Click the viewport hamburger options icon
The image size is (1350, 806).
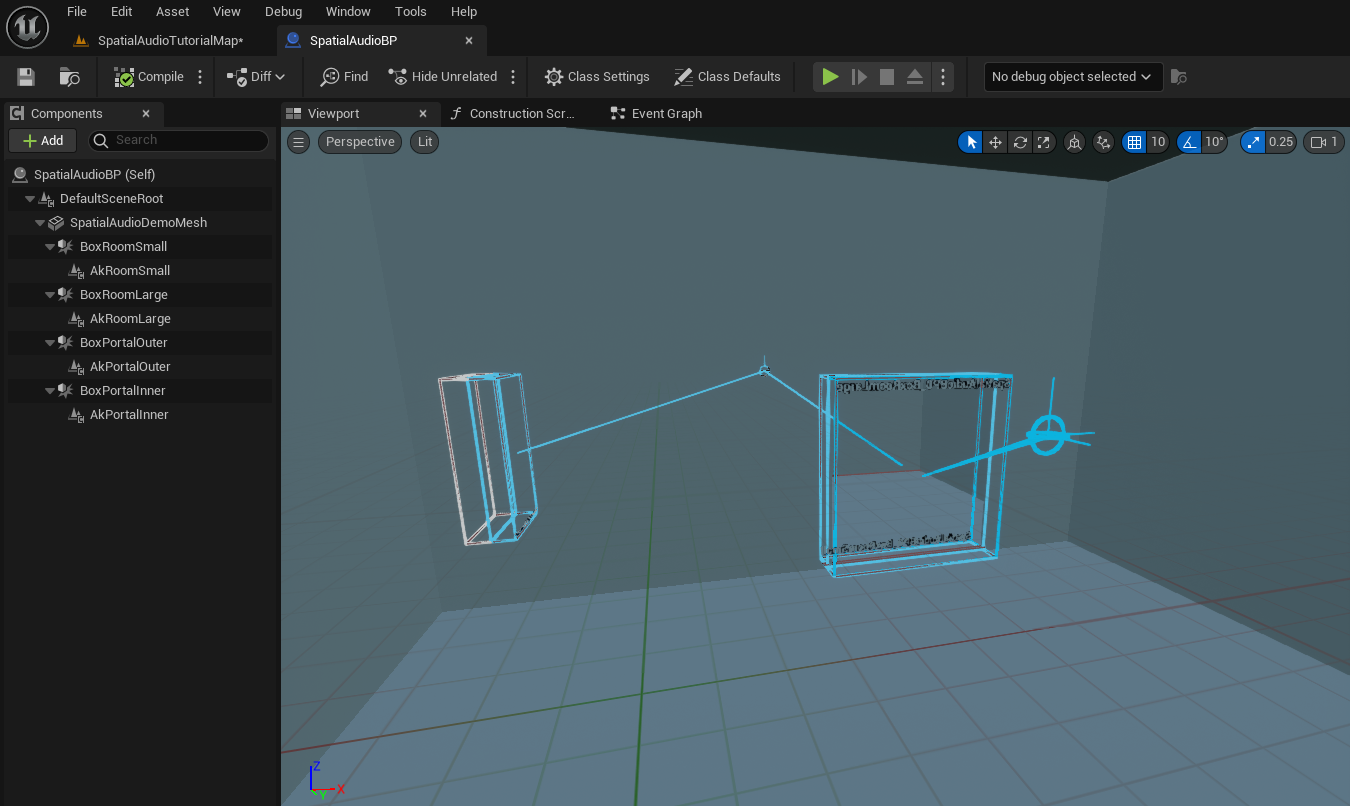tap(298, 142)
